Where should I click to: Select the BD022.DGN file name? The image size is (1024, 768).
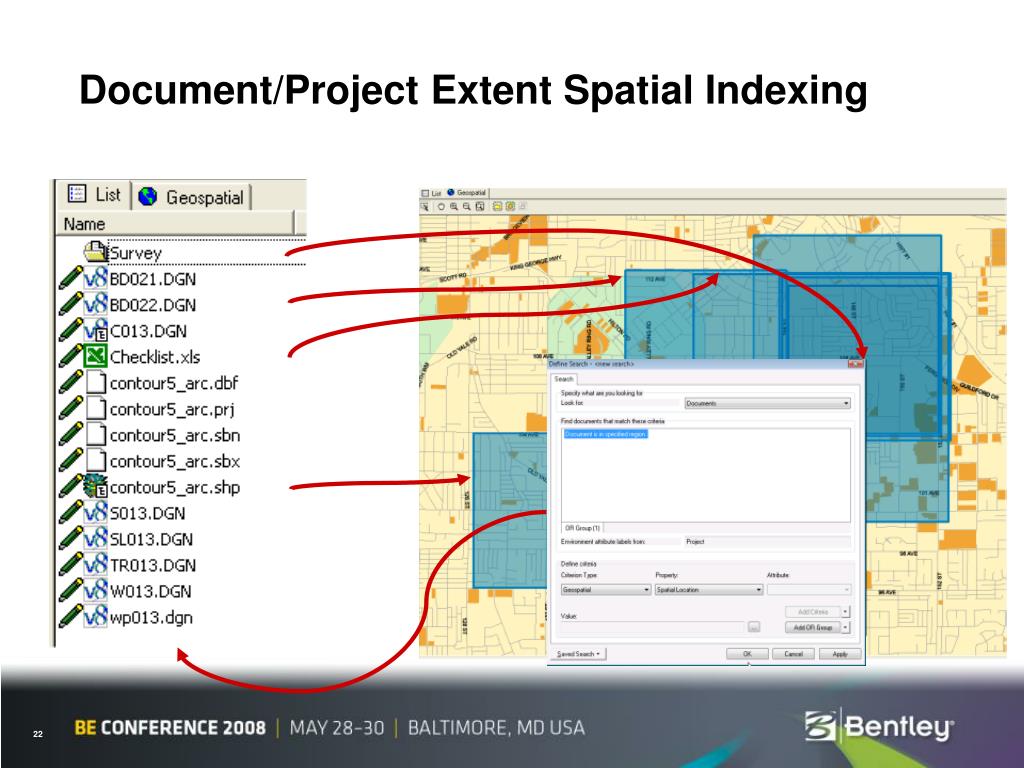pos(153,305)
